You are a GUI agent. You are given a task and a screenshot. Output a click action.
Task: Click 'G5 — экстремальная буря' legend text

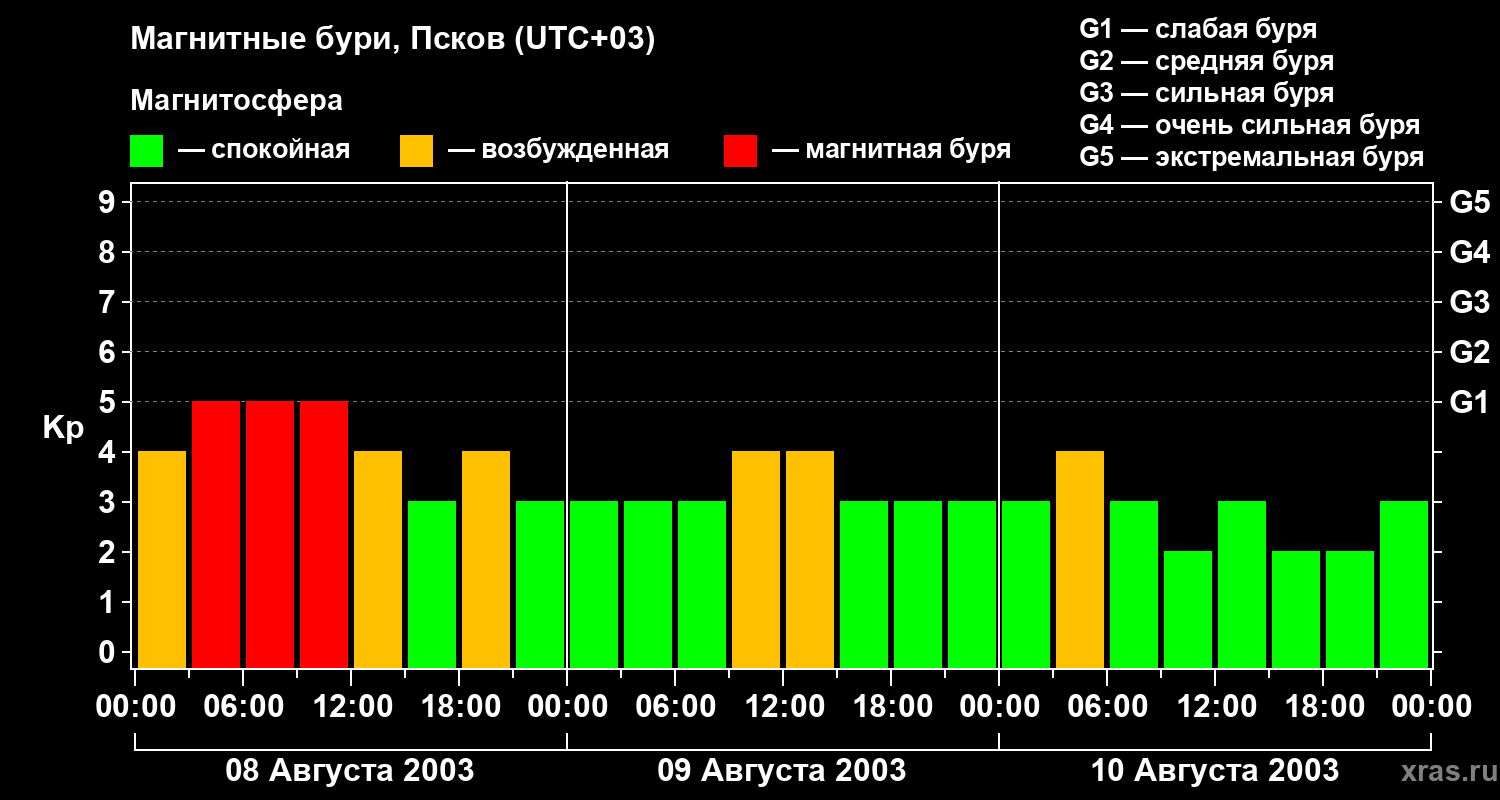point(1251,157)
